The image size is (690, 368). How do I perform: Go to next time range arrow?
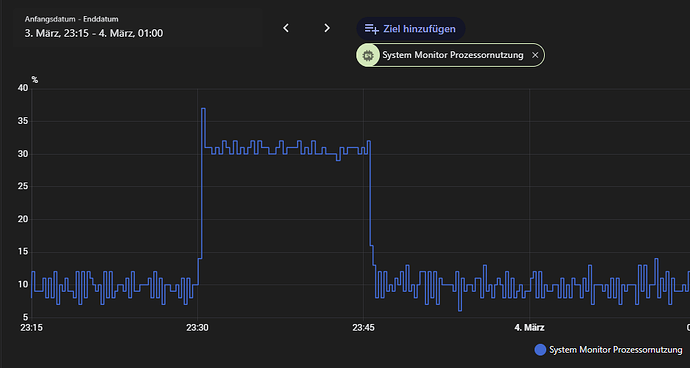point(327,28)
